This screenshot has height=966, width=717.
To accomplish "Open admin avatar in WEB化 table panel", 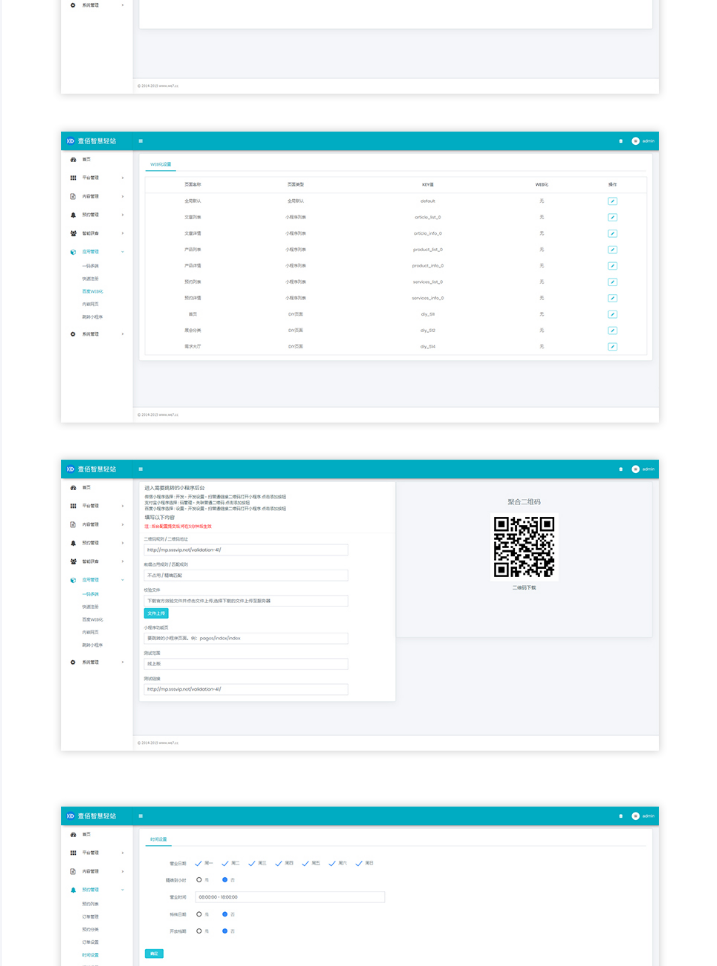I will pyautogui.click(x=635, y=141).
